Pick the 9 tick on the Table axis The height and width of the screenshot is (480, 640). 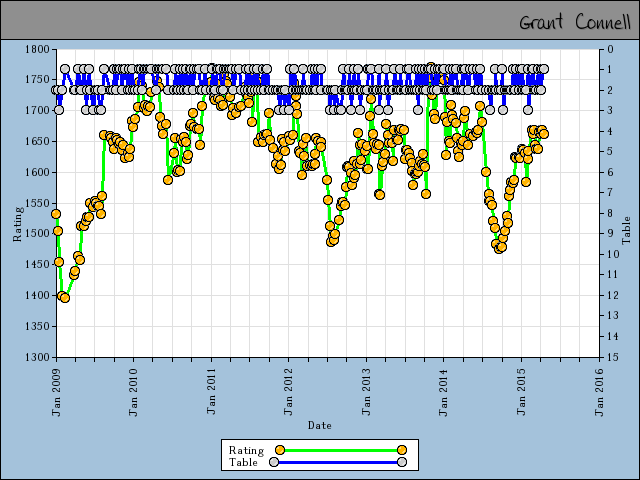611,233
